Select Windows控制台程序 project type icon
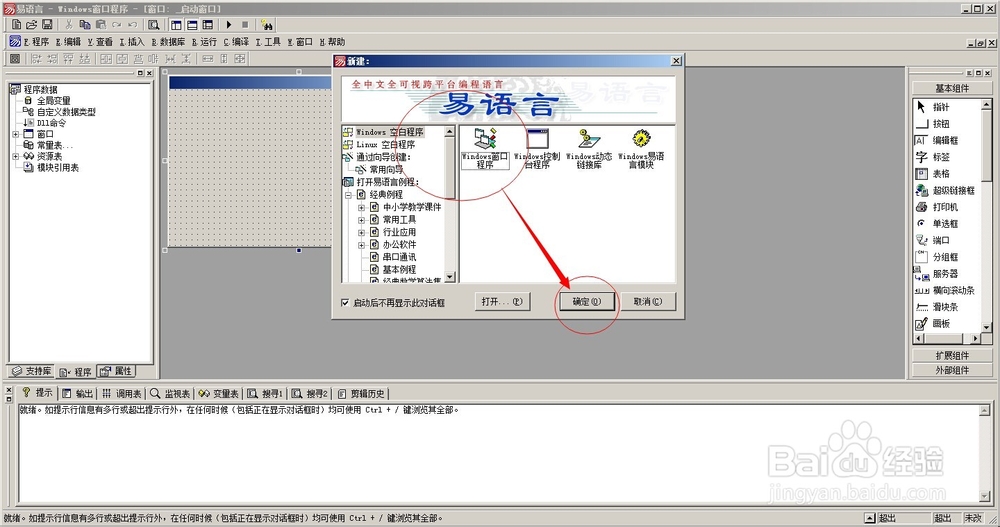Viewport: 1000px width, 527px height. click(537, 148)
